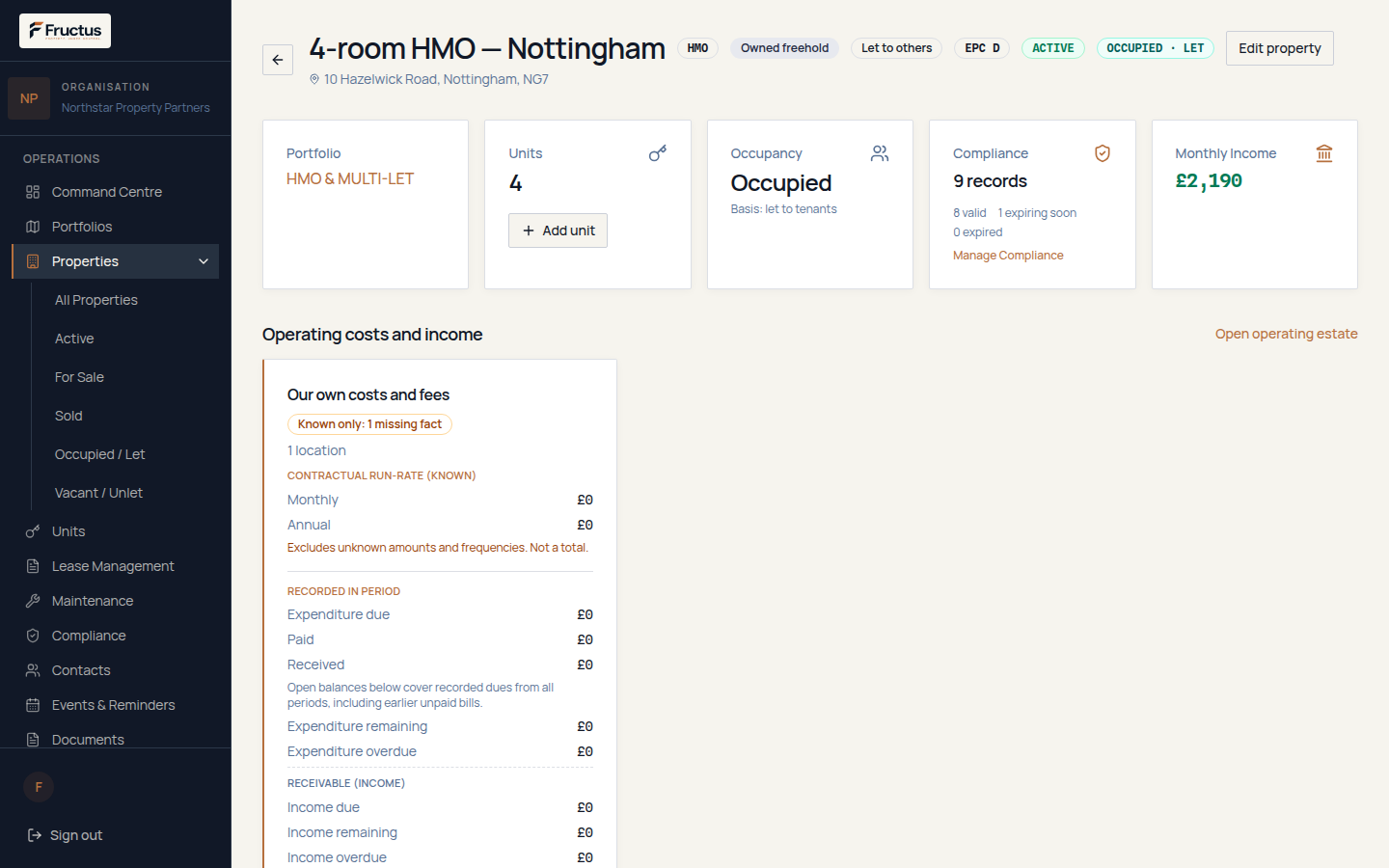
Task: Click the Maintenance wrench icon
Action: [33, 601]
